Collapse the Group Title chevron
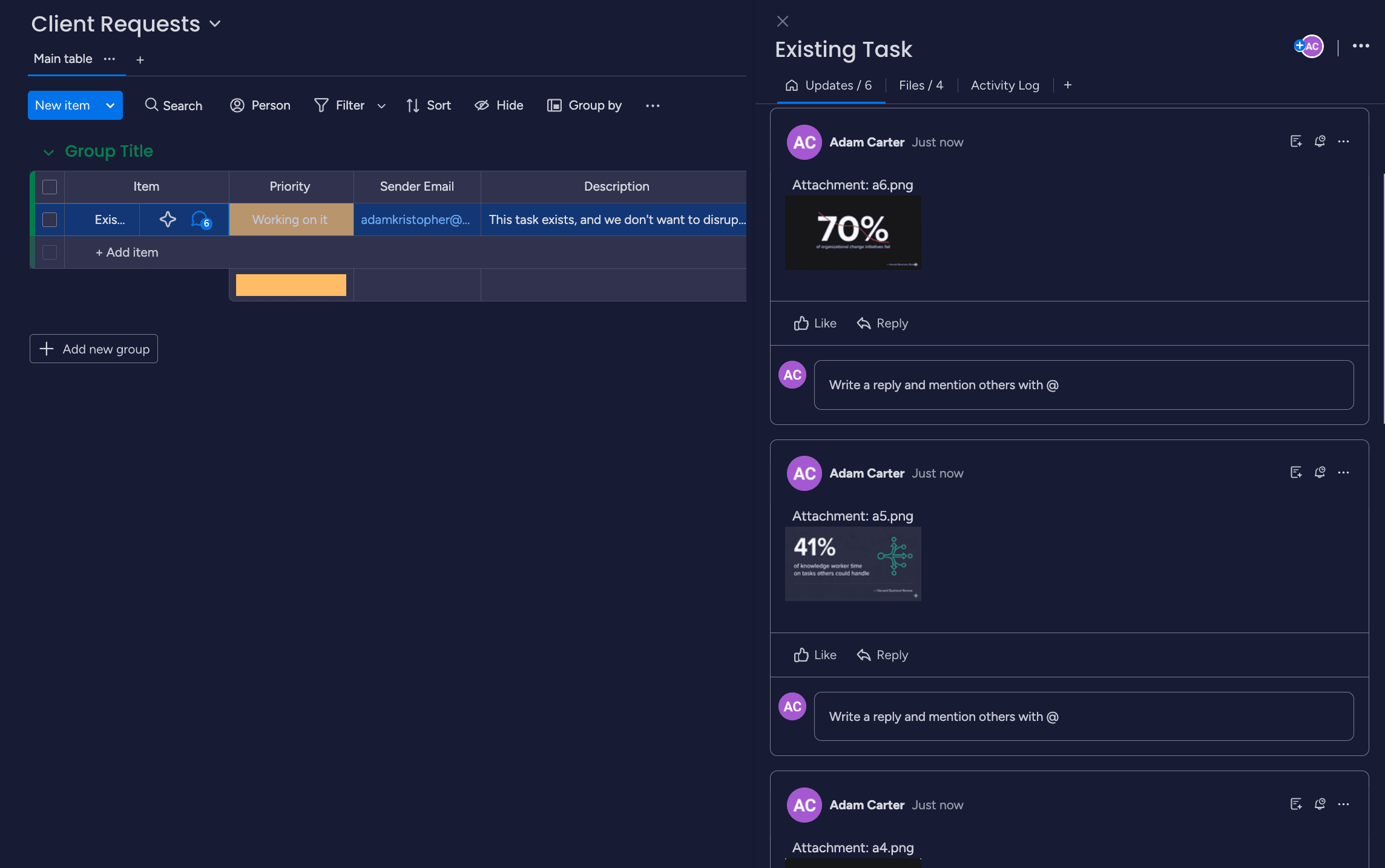 (x=48, y=152)
